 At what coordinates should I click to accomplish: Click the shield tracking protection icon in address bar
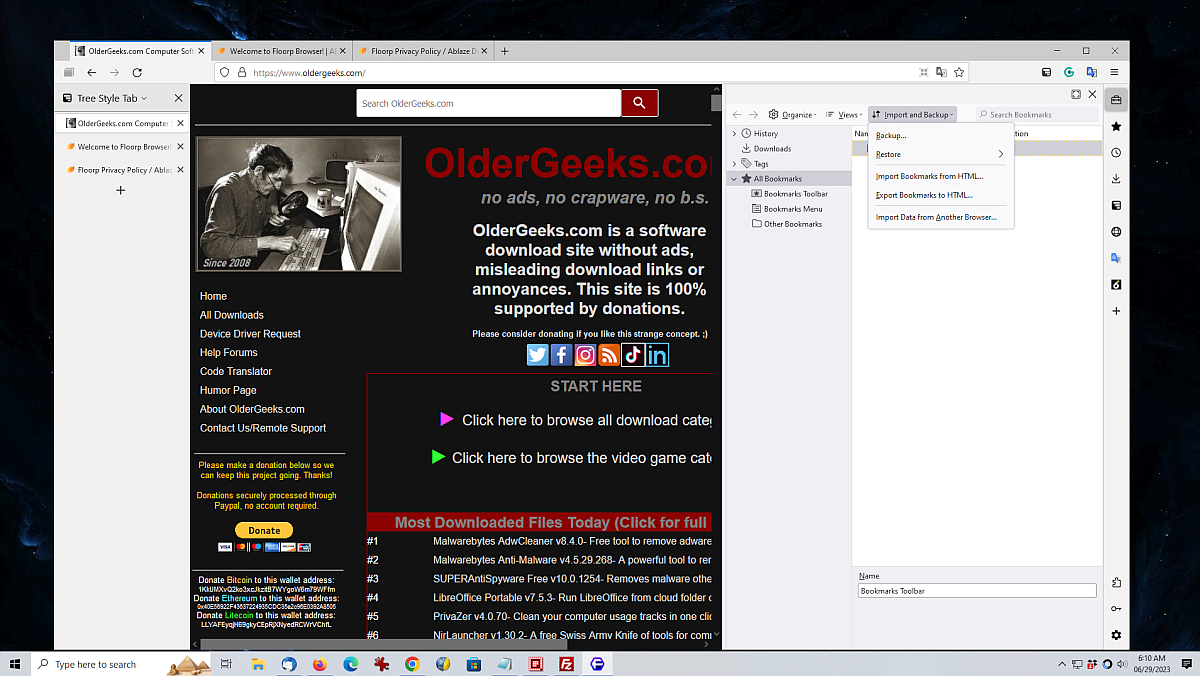coord(225,72)
